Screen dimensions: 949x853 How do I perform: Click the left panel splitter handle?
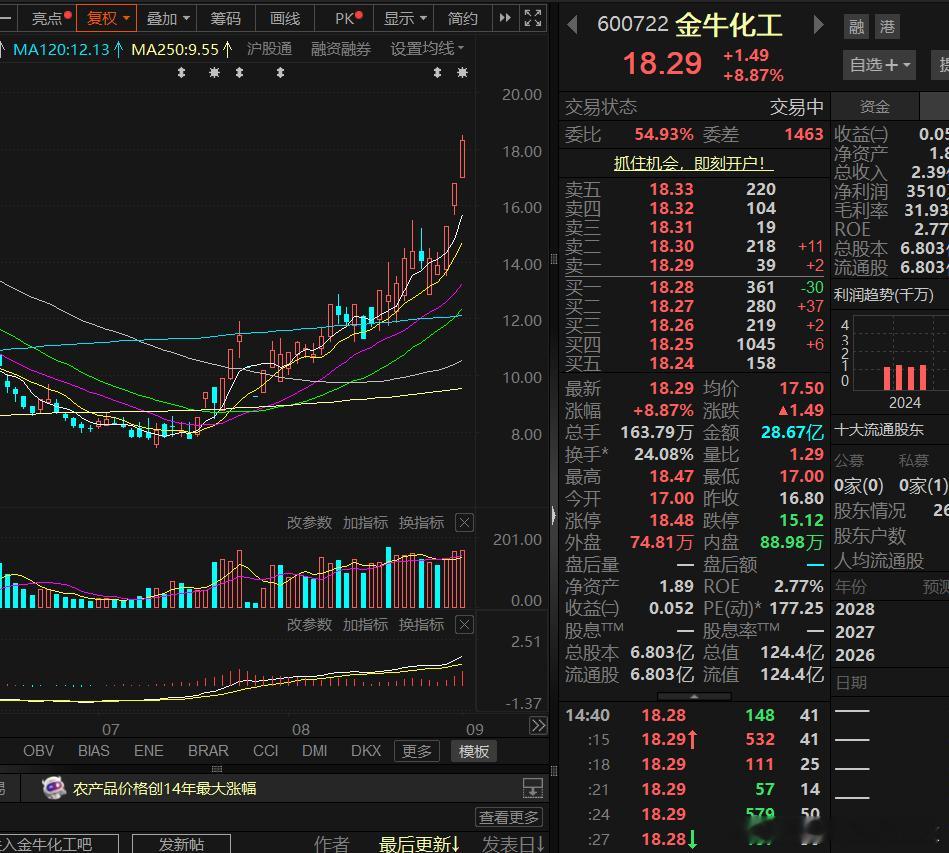point(554,515)
